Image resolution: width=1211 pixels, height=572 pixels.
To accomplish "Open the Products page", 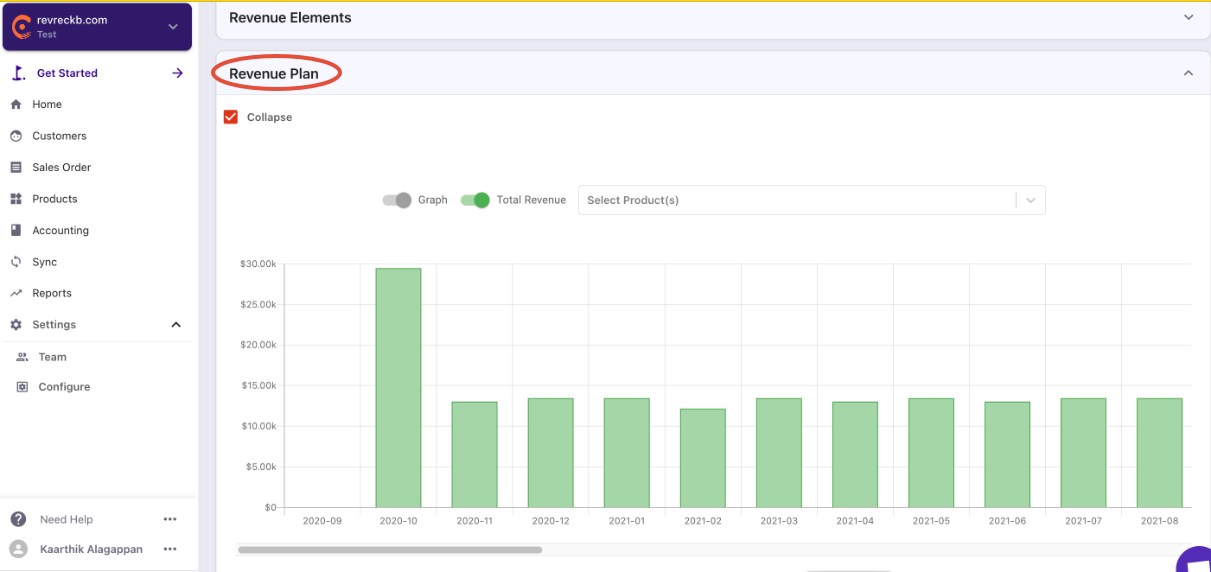I will click(x=54, y=199).
